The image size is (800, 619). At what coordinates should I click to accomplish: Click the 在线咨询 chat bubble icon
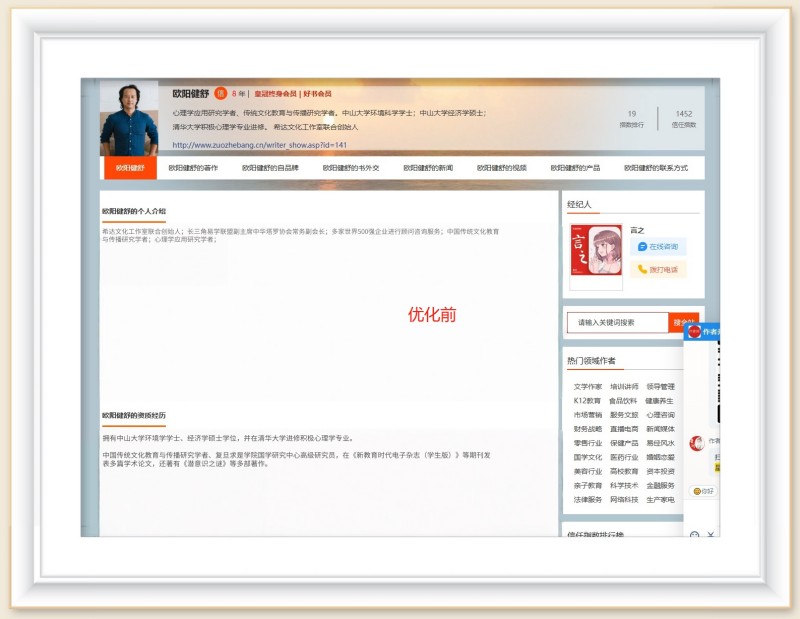[642, 246]
